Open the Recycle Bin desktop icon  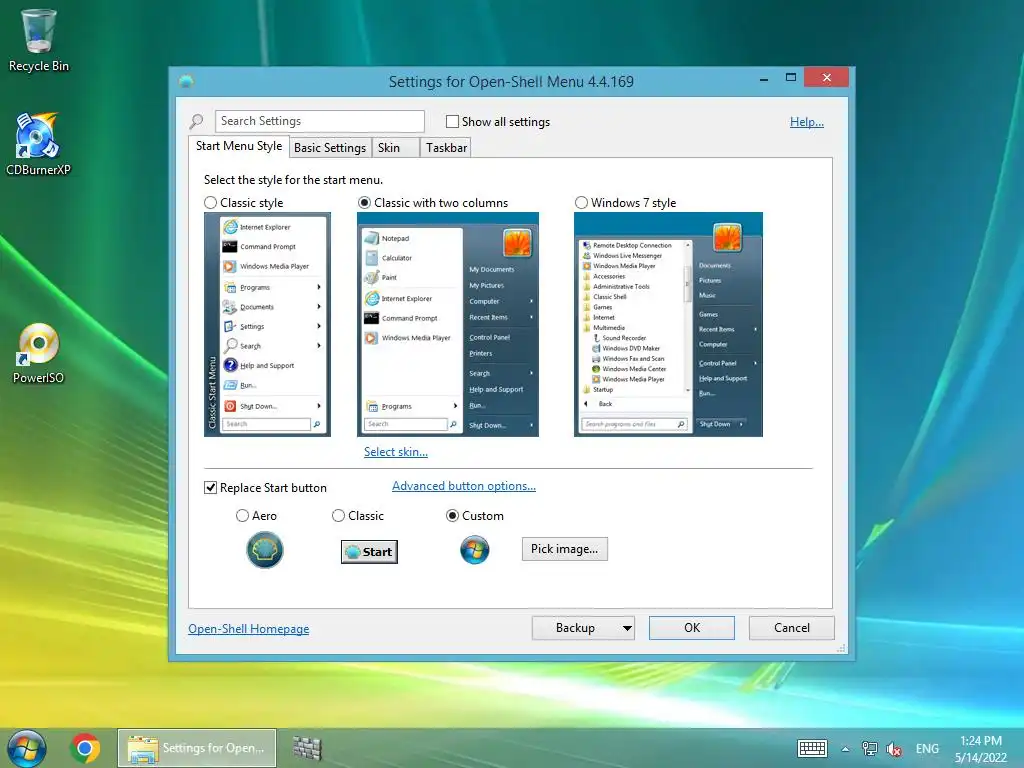click(39, 40)
